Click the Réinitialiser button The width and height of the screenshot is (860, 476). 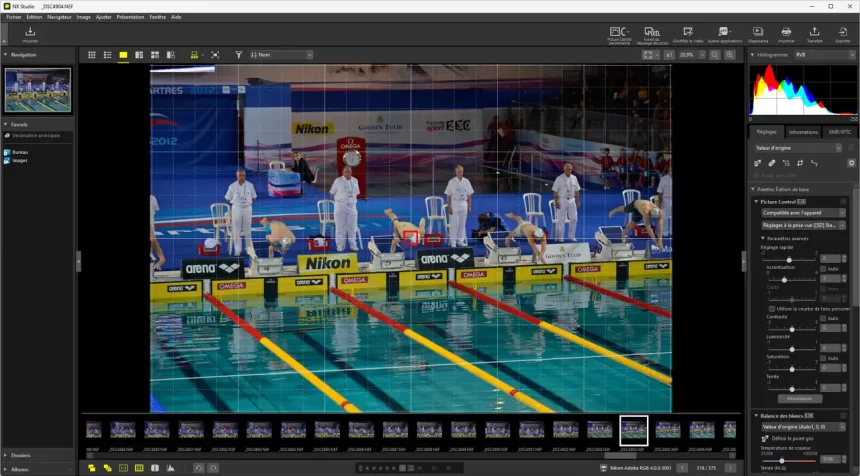799,398
